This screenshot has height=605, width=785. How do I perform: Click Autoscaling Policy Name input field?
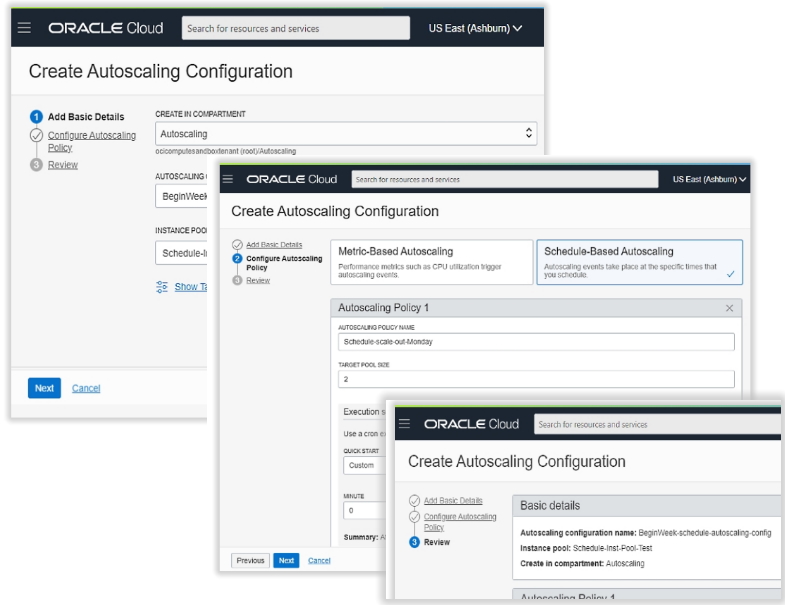536,342
